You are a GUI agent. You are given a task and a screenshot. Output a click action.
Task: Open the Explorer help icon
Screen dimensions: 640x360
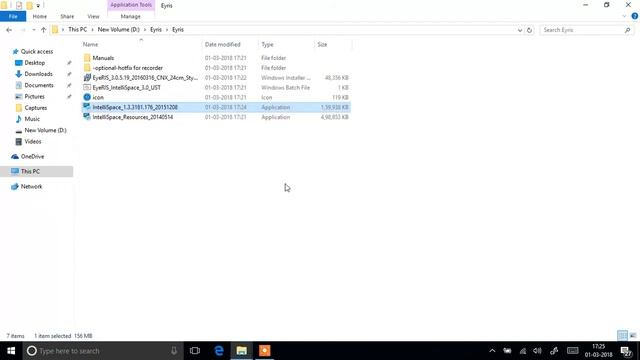tap(635, 16)
